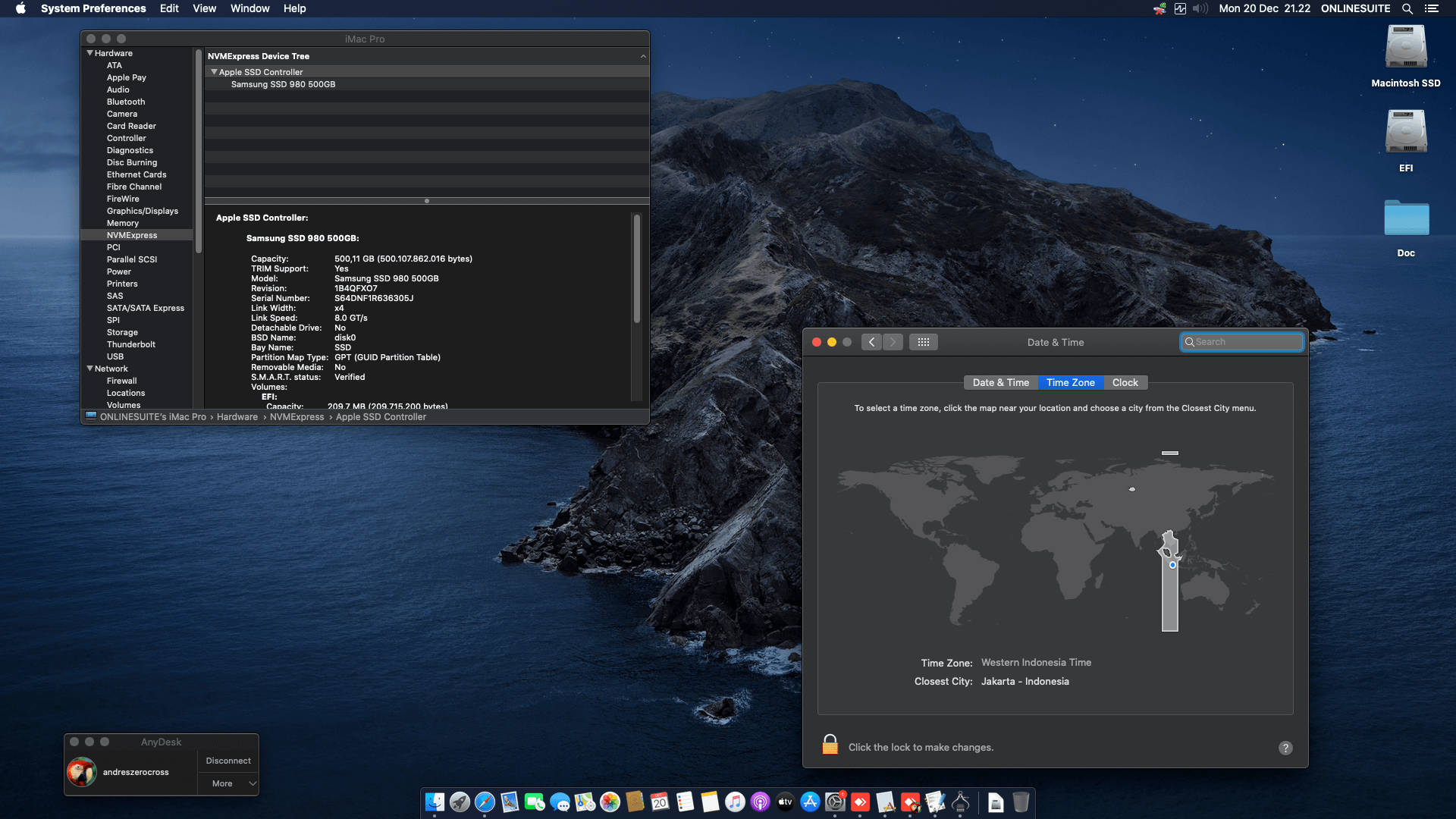The width and height of the screenshot is (1456, 819).
Task: Collapse the Network section triangle
Action: coord(89,369)
